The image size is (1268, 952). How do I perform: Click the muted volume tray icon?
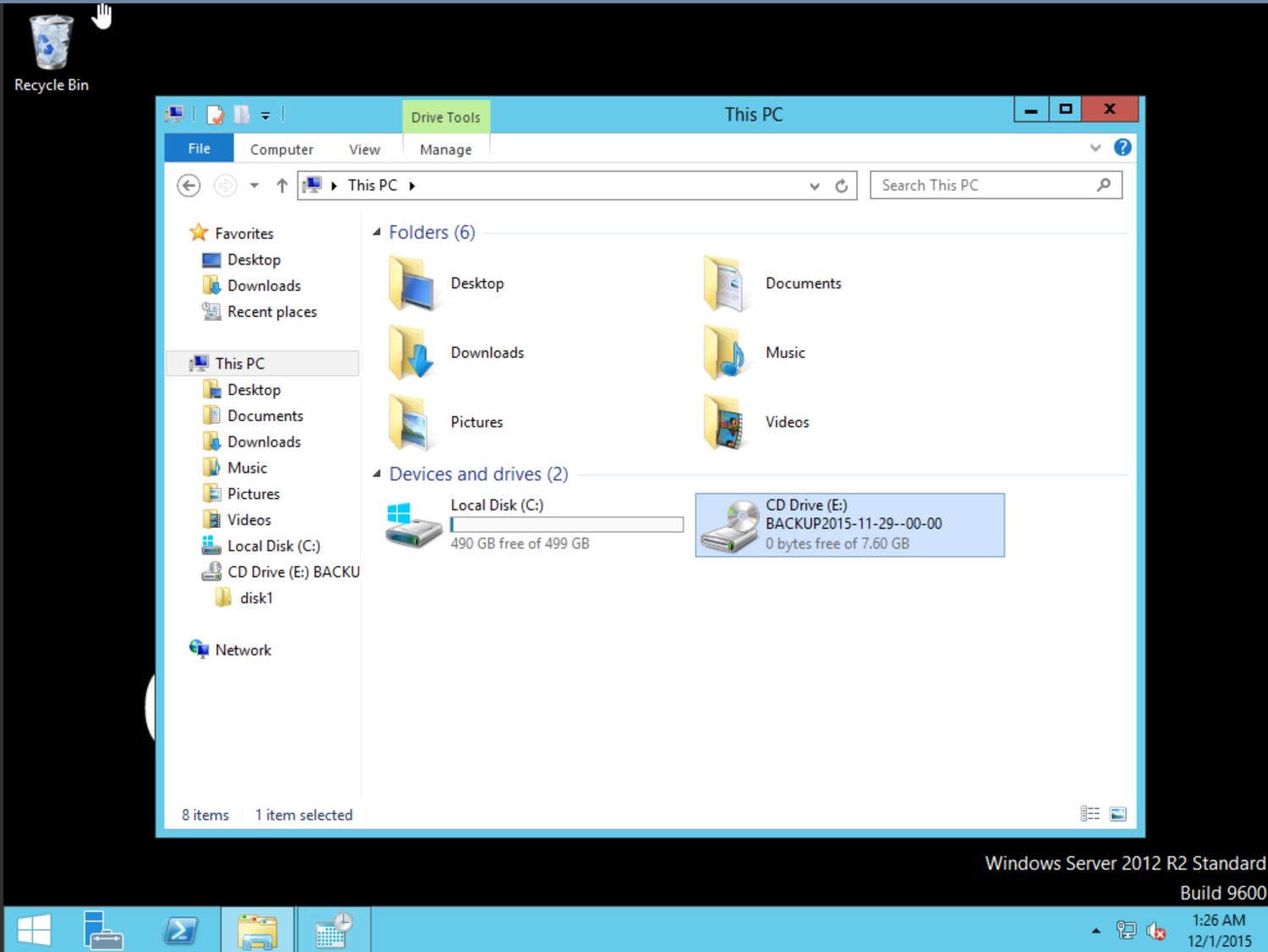point(1156,931)
